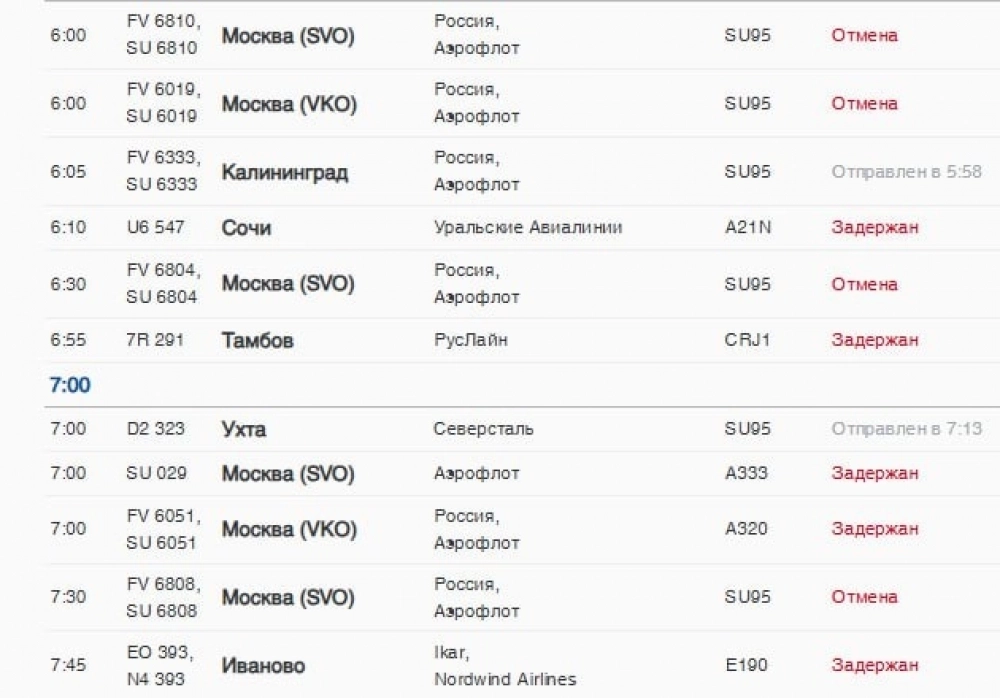Viewport: 1000px width, 698px height.
Task: Open Москва (SVO) for flight SU 029
Action: tap(288, 473)
